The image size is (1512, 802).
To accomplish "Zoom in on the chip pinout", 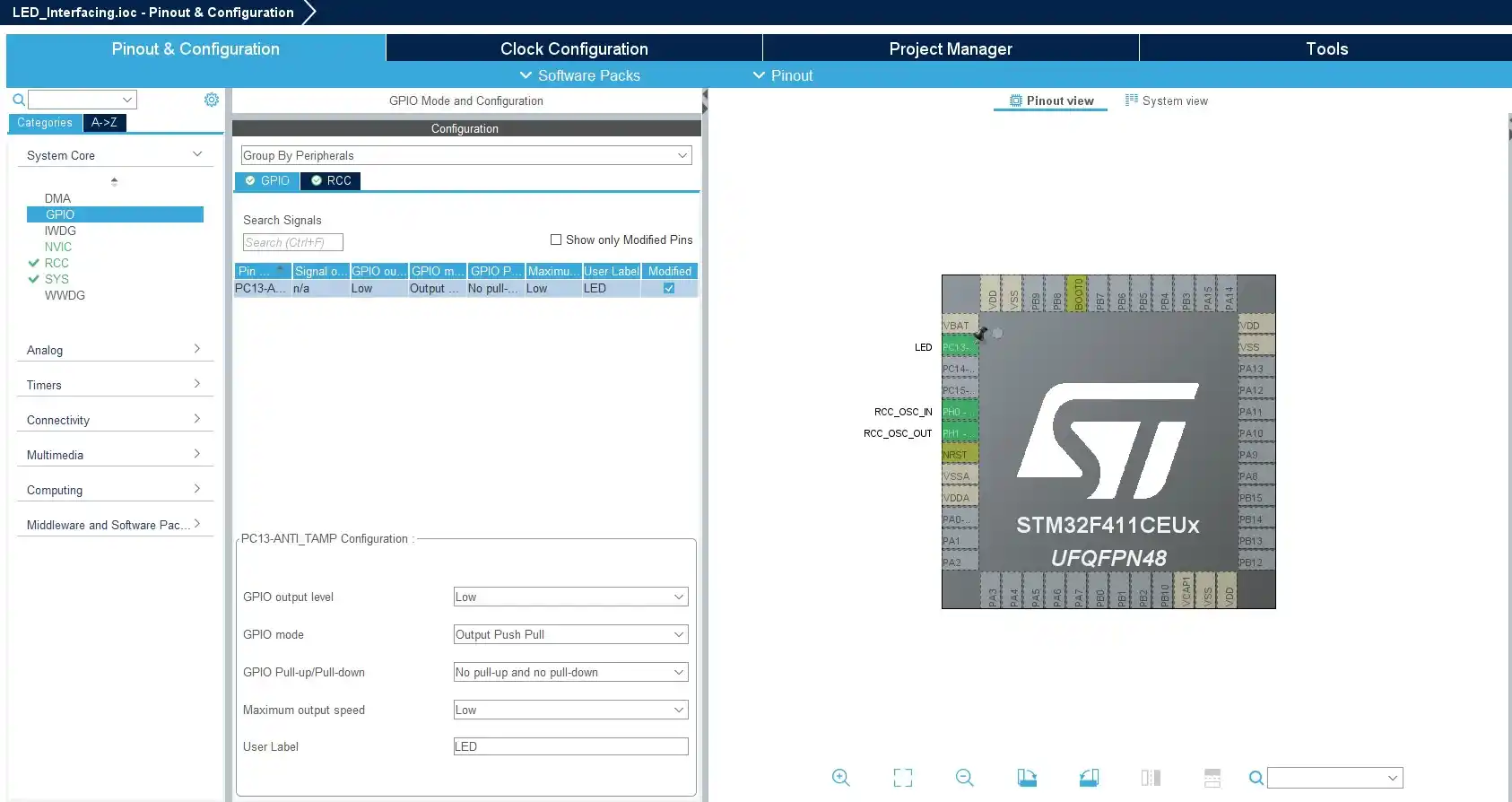I will pyautogui.click(x=840, y=778).
